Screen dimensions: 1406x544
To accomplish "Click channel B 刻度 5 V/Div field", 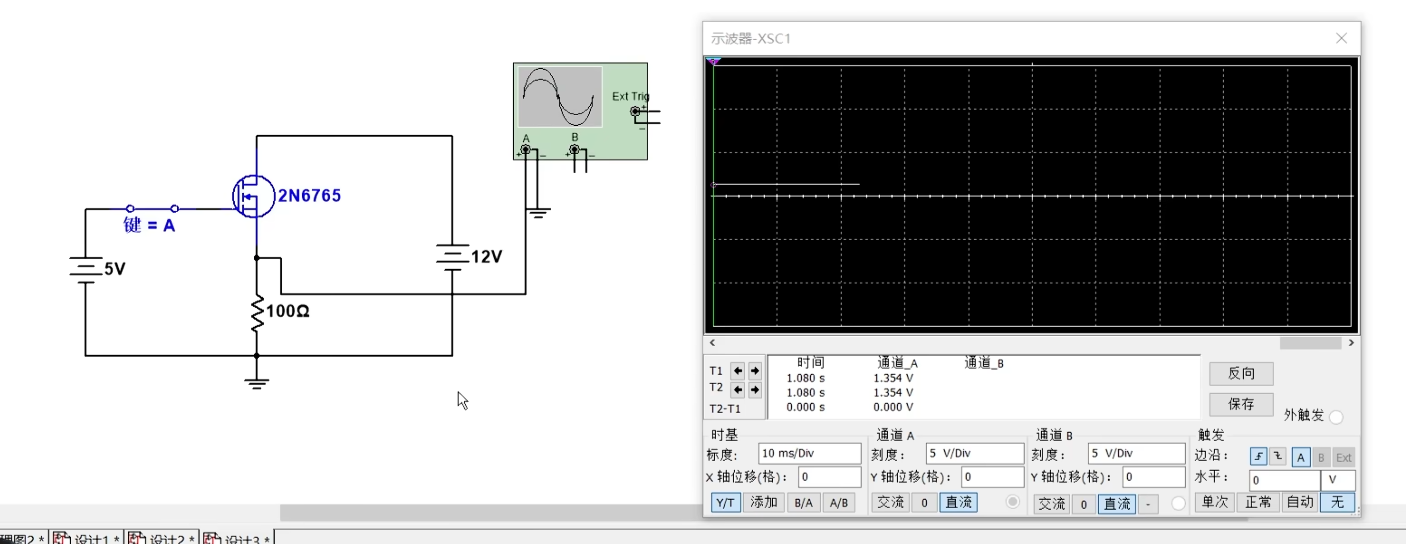I will (x=1136, y=453).
